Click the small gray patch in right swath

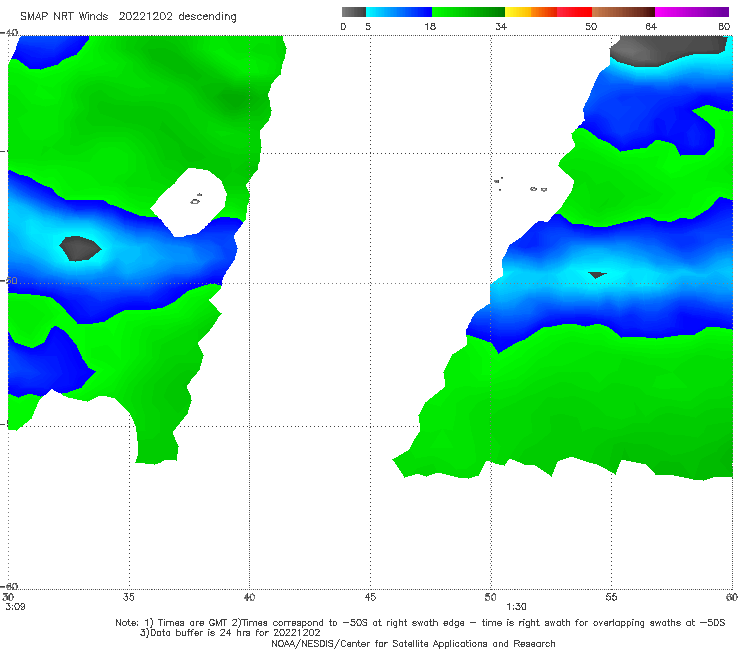tap(597, 275)
